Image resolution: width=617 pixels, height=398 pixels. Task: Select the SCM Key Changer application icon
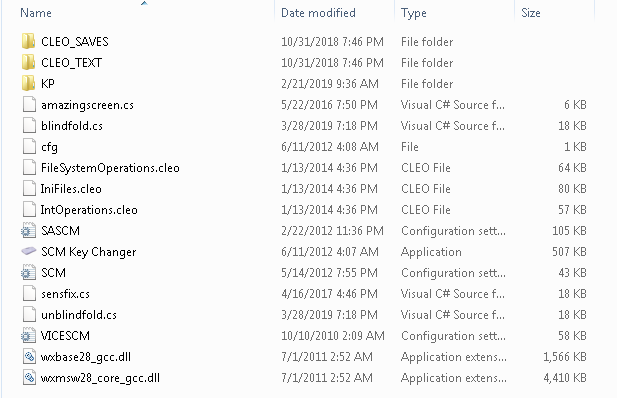pyautogui.click(x=28, y=251)
